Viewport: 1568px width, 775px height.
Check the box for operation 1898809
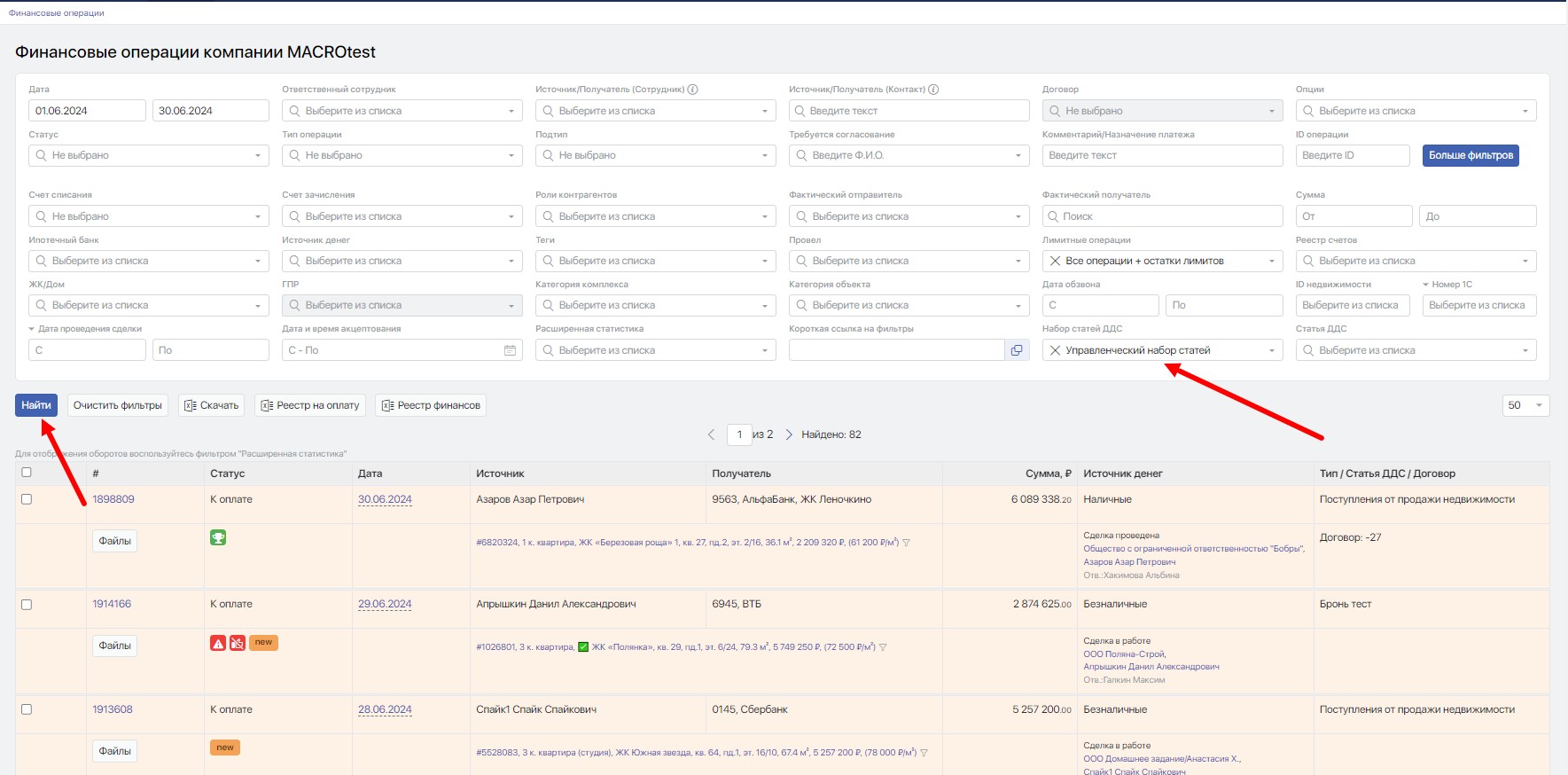coord(27,499)
